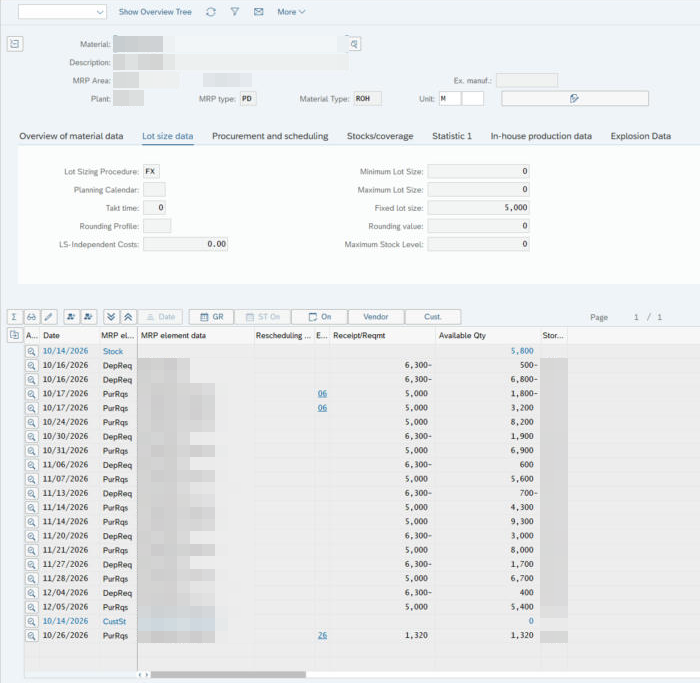
Task: Open Procurement and scheduling tab
Action: point(270,136)
